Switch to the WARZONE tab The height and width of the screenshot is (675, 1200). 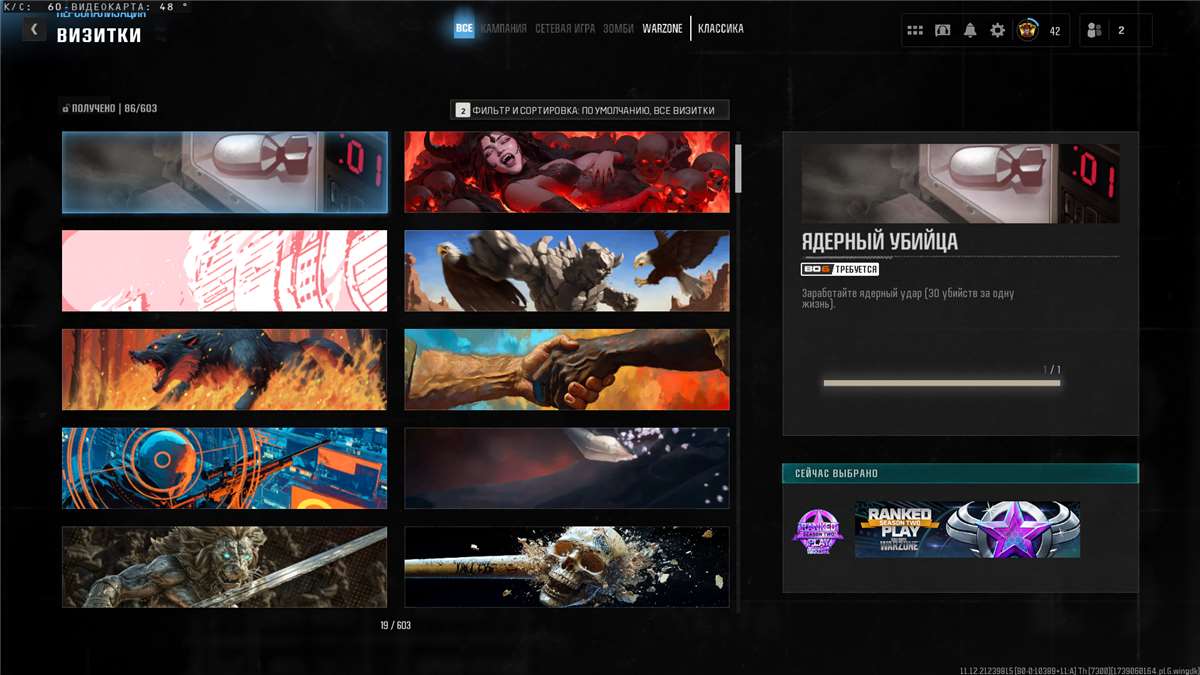[662, 29]
